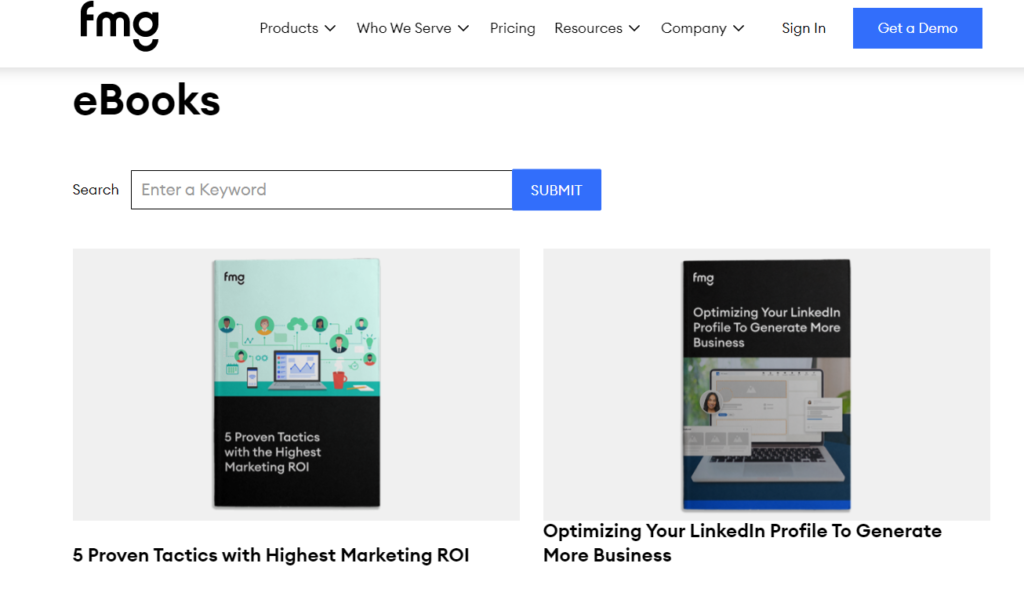Click the Who We Serve chevron icon

tap(463, 28)
